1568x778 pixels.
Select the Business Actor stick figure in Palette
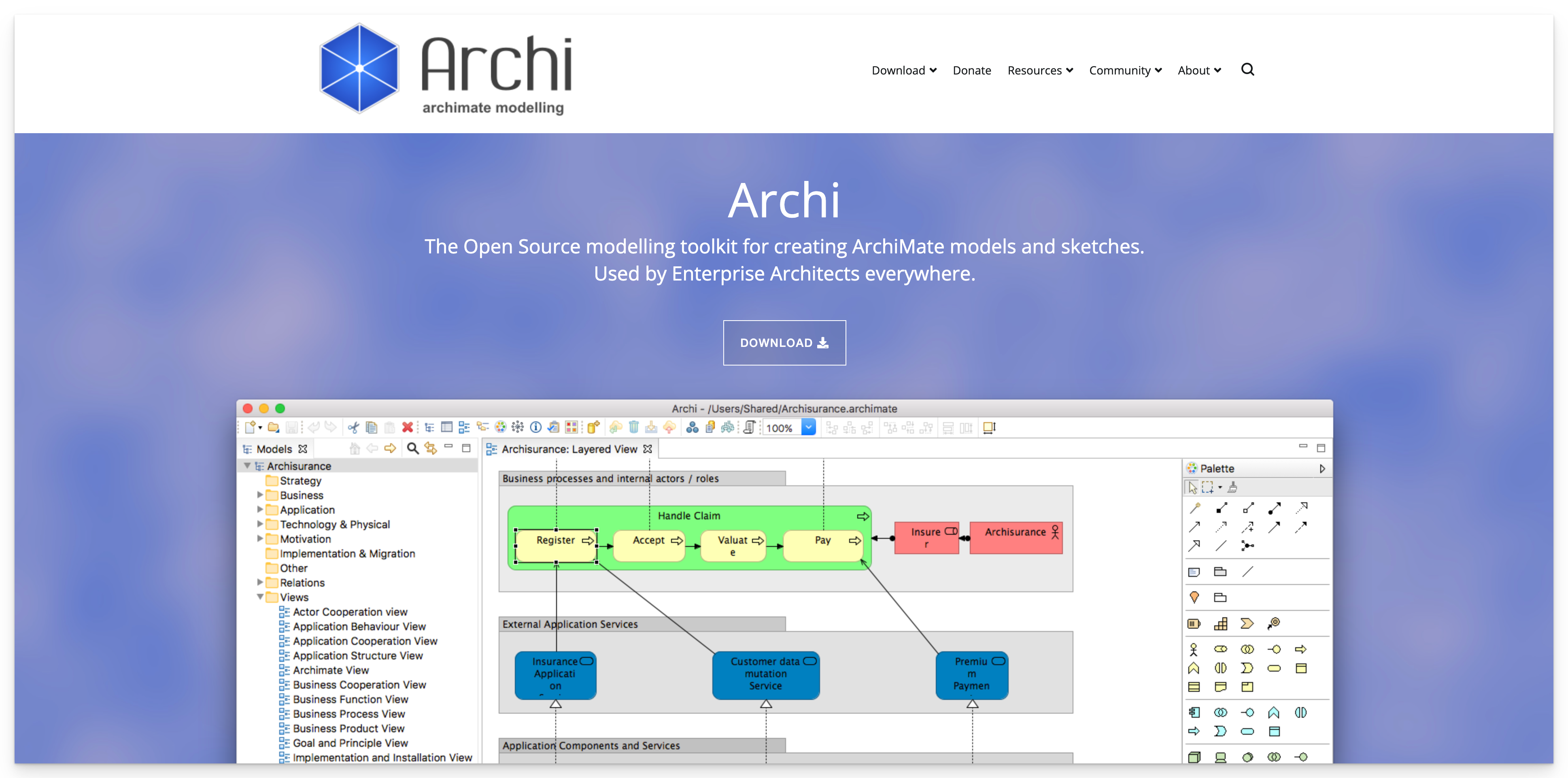pyautogui.click(x=1194, y=649)
